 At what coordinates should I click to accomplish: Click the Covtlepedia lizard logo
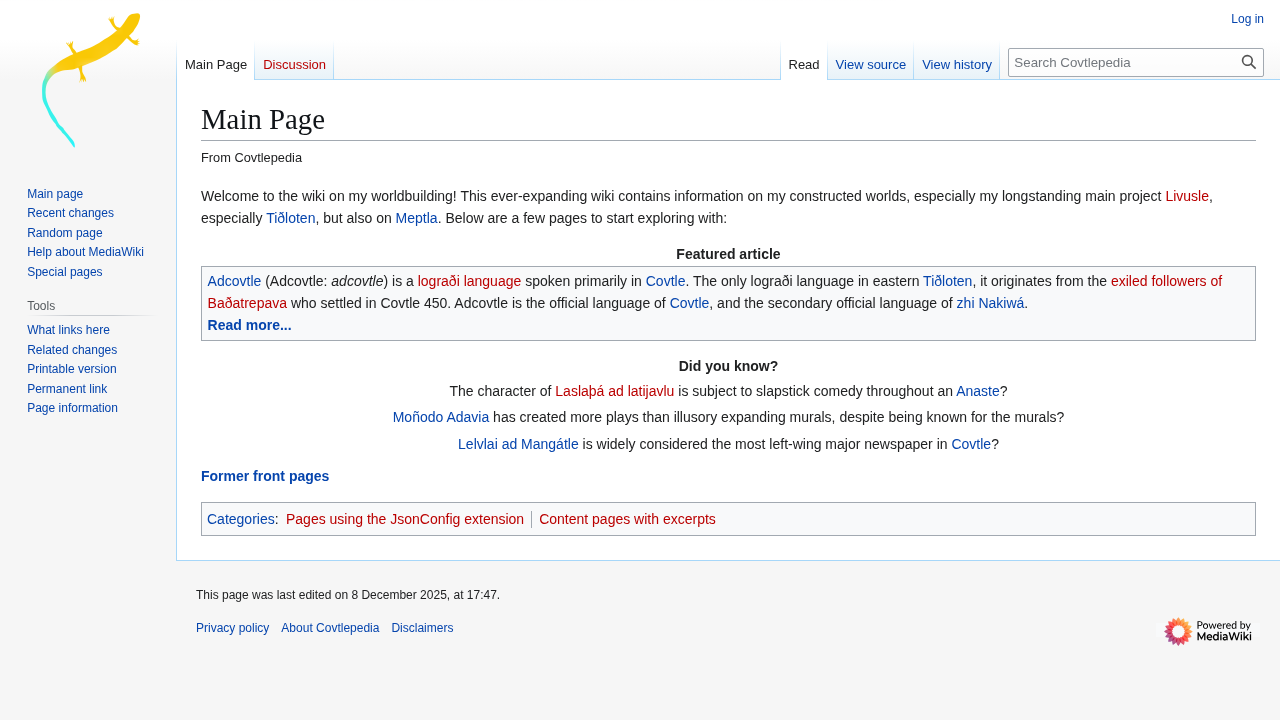click(x=88, y=80)
